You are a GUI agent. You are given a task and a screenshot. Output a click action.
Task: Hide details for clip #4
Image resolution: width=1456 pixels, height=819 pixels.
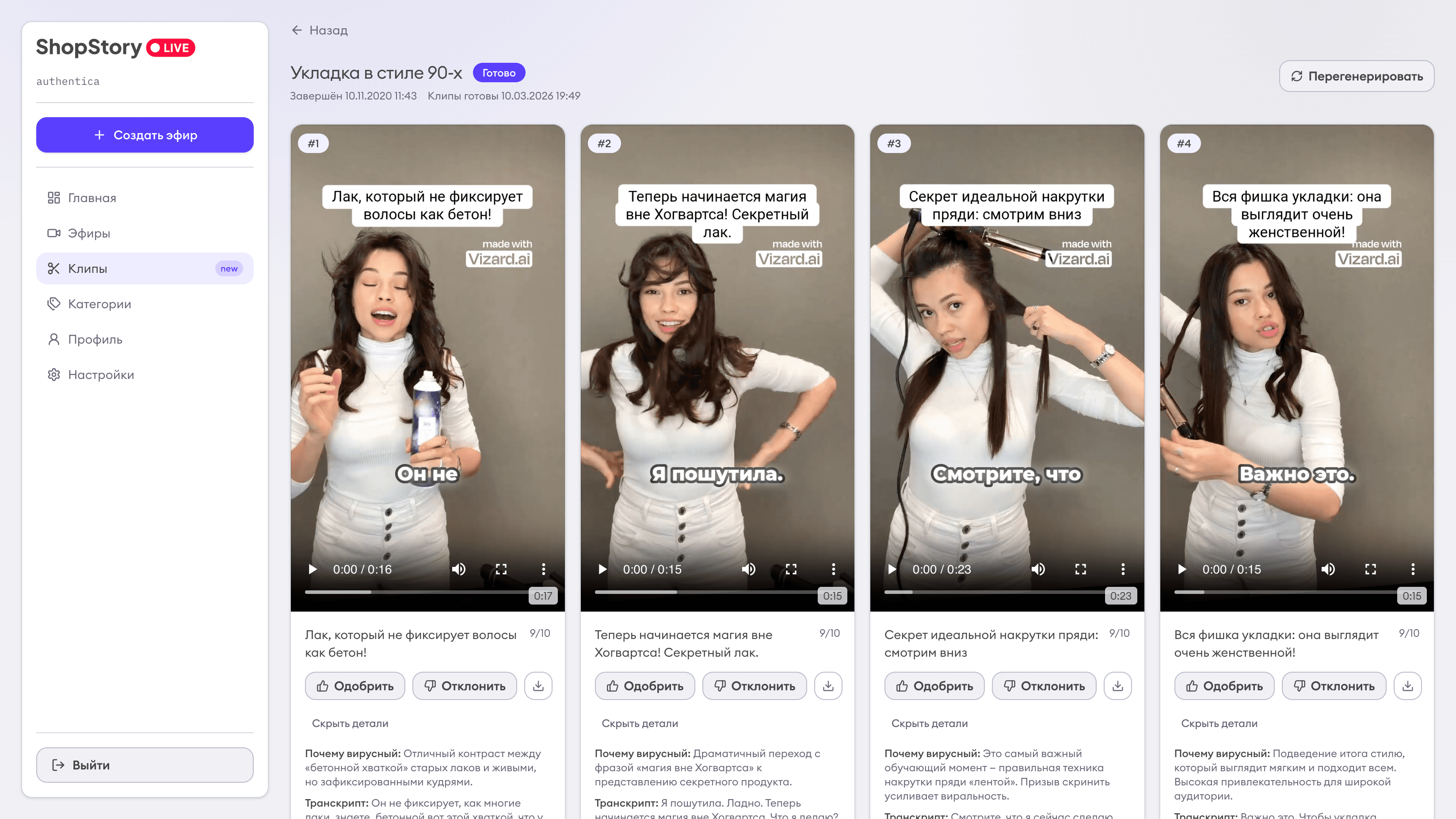pos(1219,723)
